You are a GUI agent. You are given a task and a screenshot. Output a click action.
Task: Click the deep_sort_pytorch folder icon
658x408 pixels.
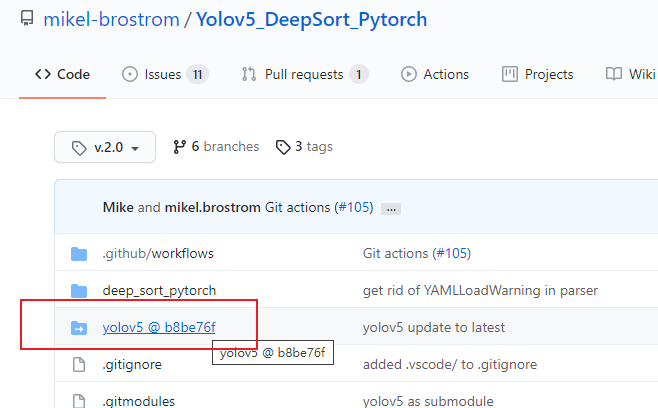coord(79,291)
